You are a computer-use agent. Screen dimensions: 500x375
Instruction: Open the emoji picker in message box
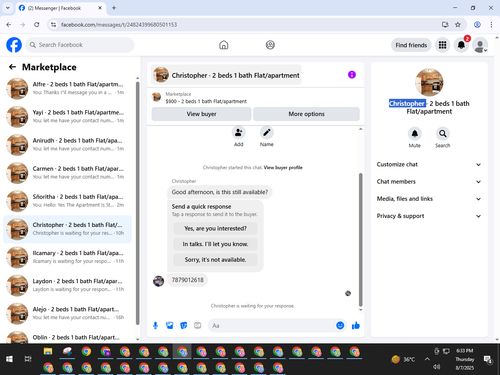(340, 325)
